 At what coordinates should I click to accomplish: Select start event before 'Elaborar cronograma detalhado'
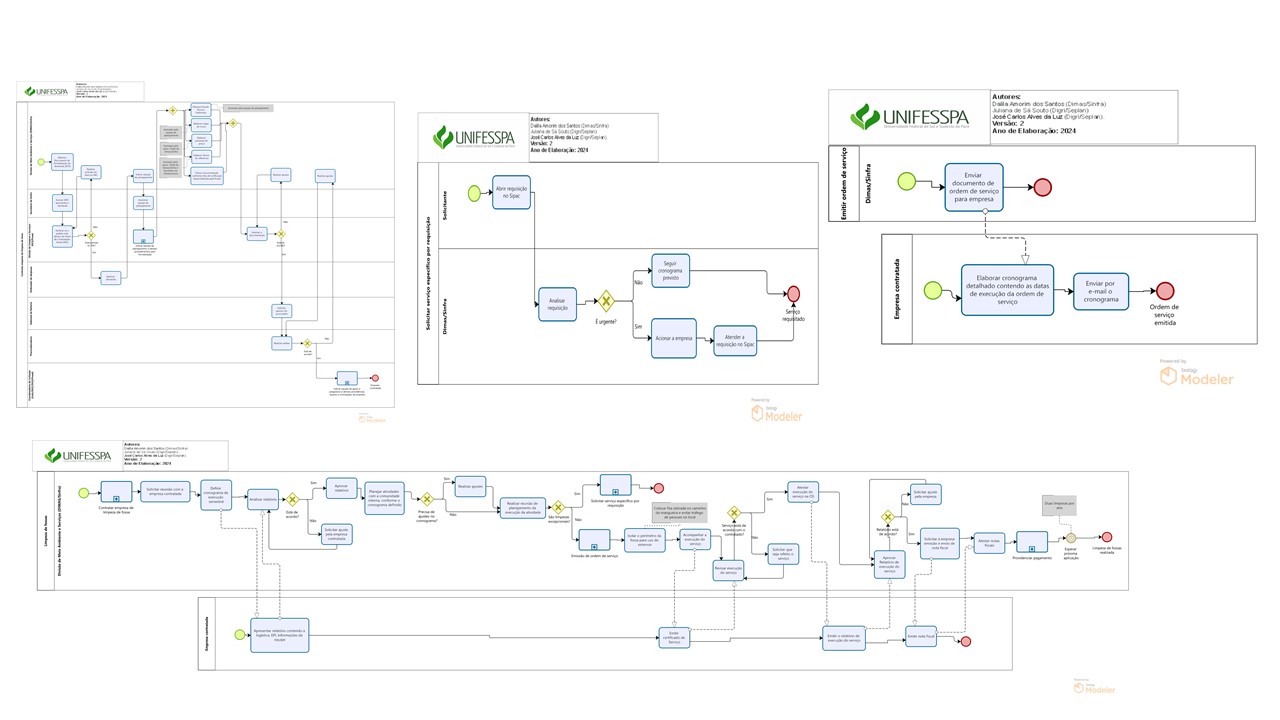(x=933, y=291)
